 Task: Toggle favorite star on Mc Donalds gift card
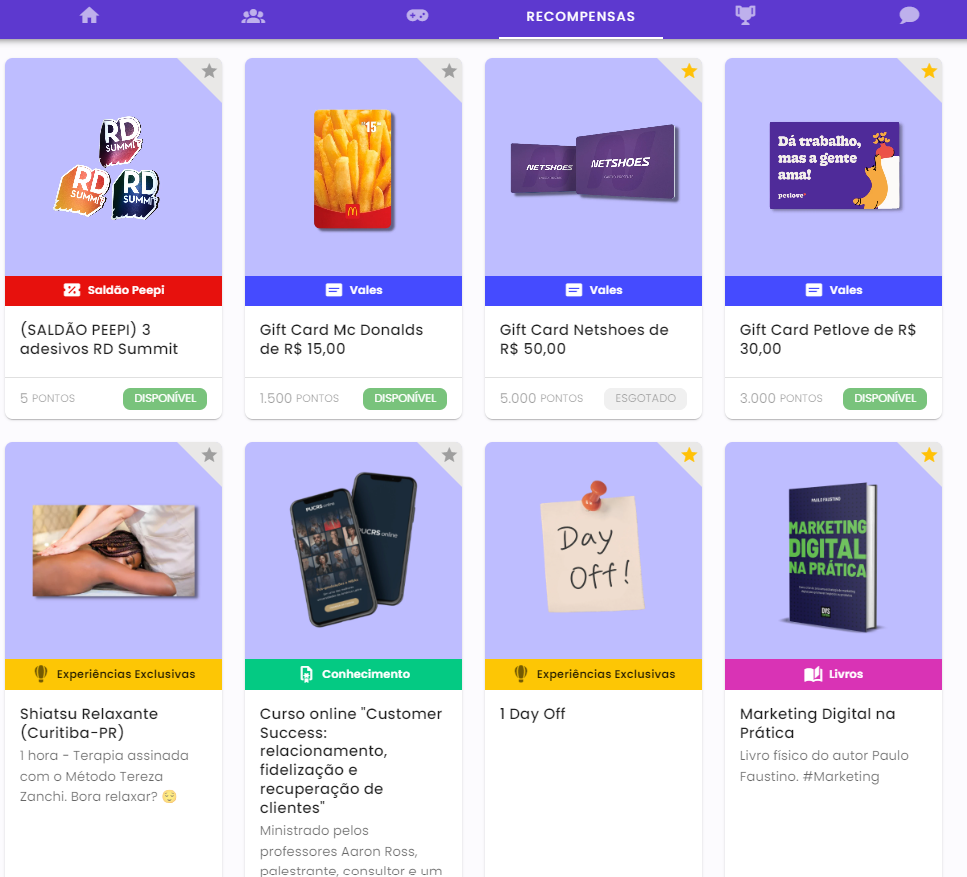[449, 71]
